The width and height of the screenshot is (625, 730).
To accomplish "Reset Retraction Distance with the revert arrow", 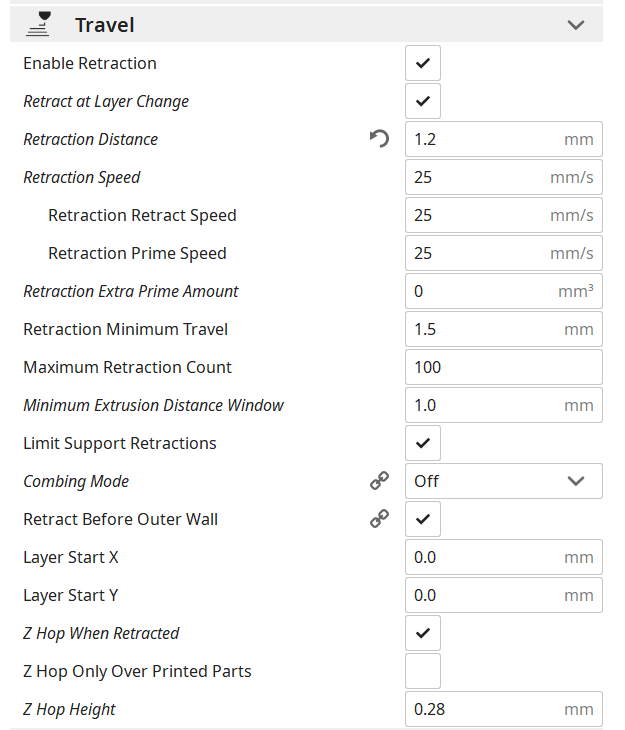I will 380,139.
